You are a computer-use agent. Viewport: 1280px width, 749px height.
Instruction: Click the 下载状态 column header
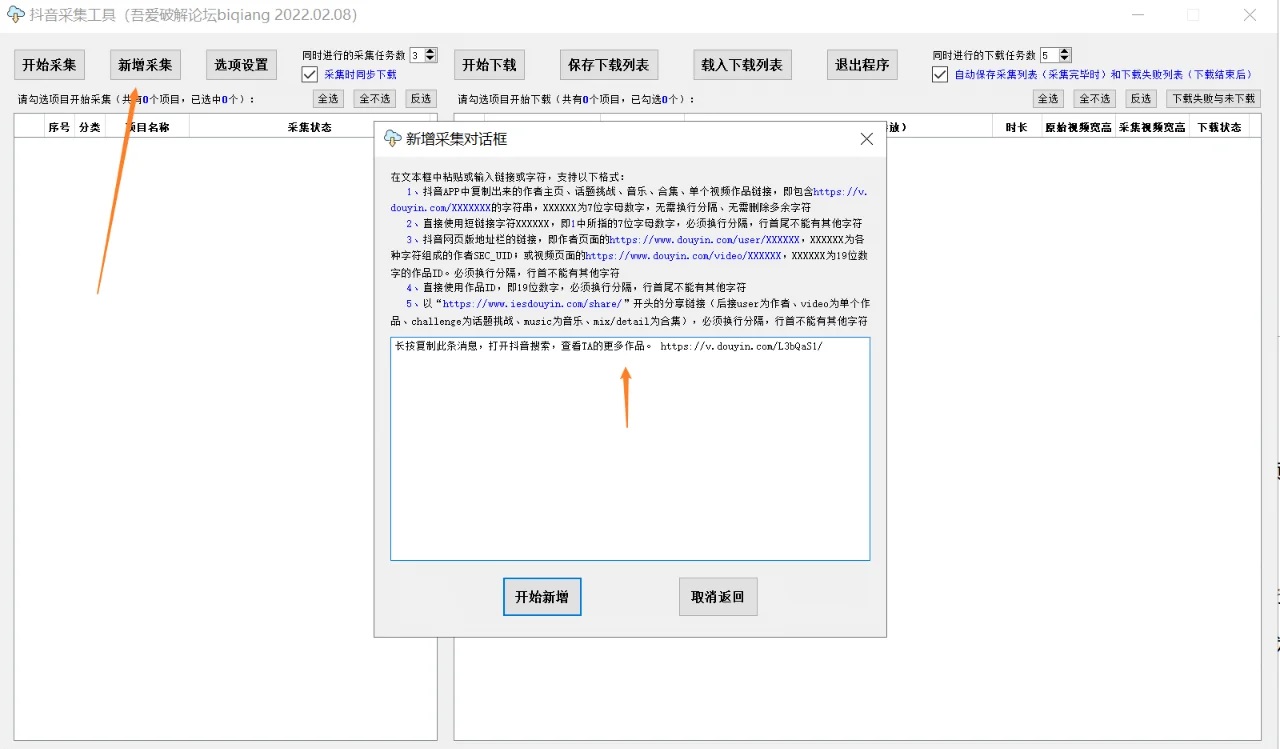[x=1219, y=127]
